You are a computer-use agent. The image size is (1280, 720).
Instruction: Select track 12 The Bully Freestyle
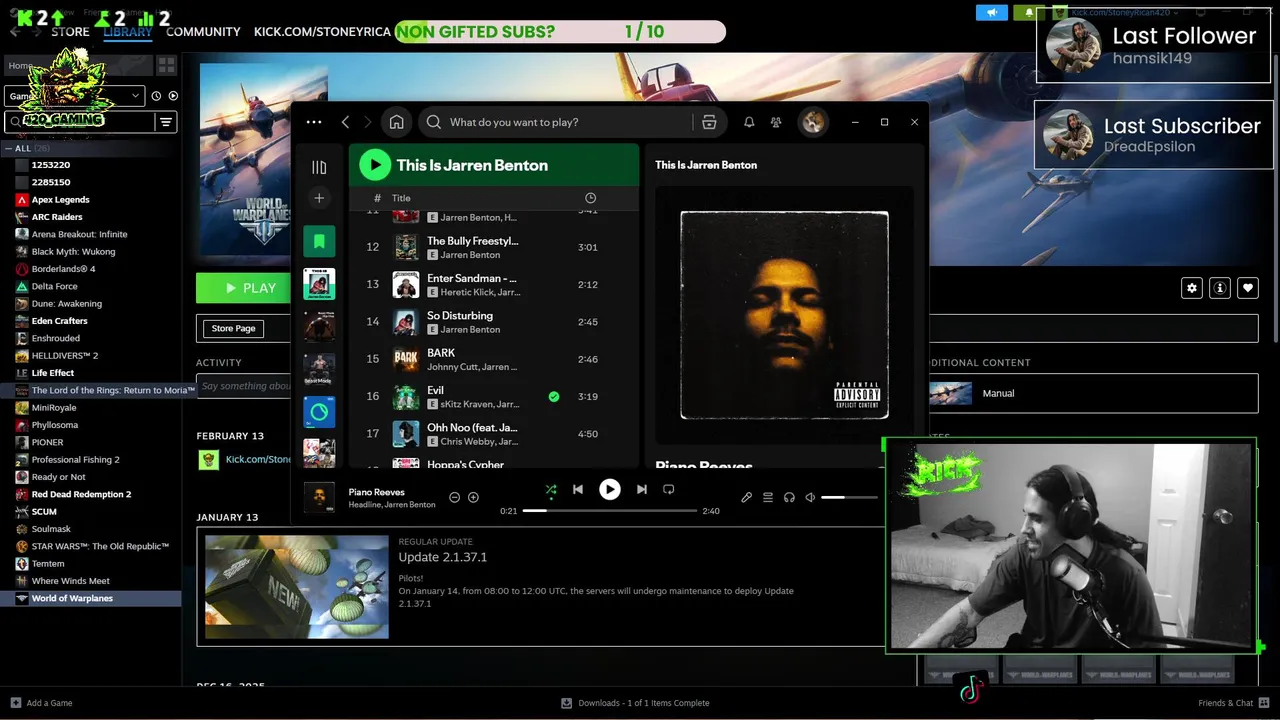493,247
